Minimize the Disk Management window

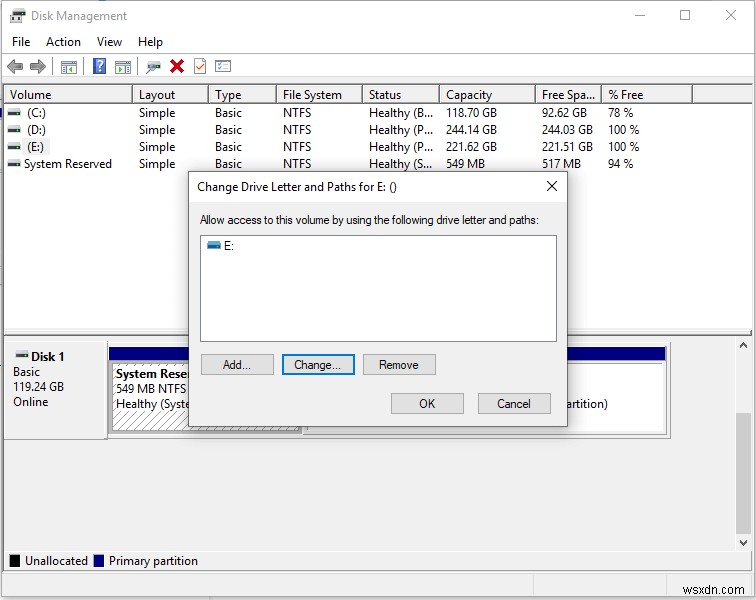tap(640, 15)
